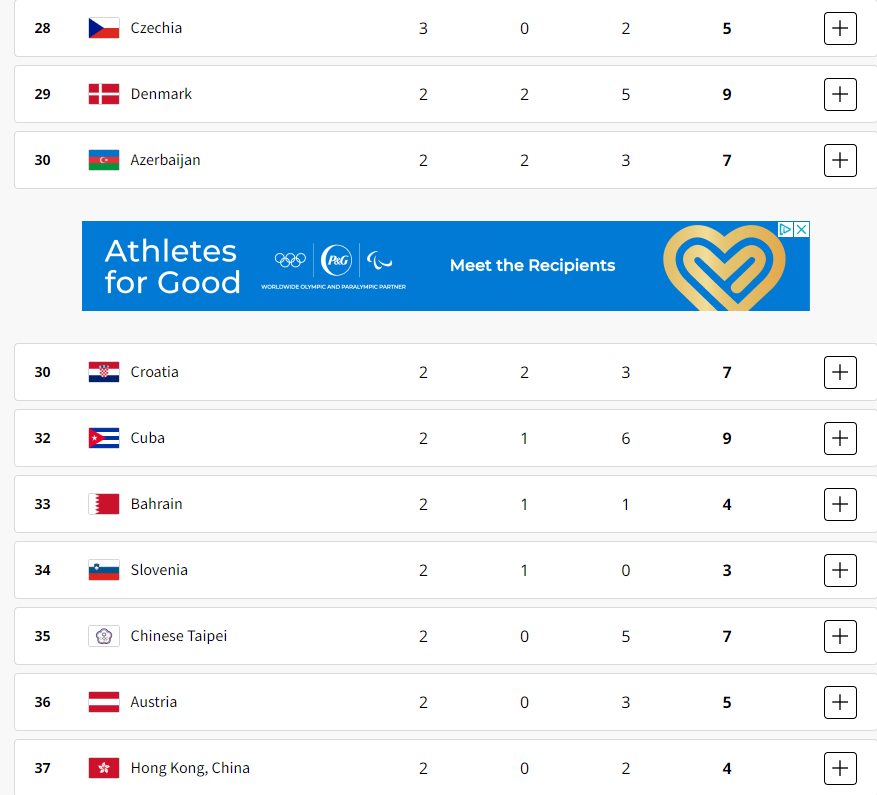Expand Slovenia medal details
The width and height of the screenshot is (877, 795).
(840, 570)
